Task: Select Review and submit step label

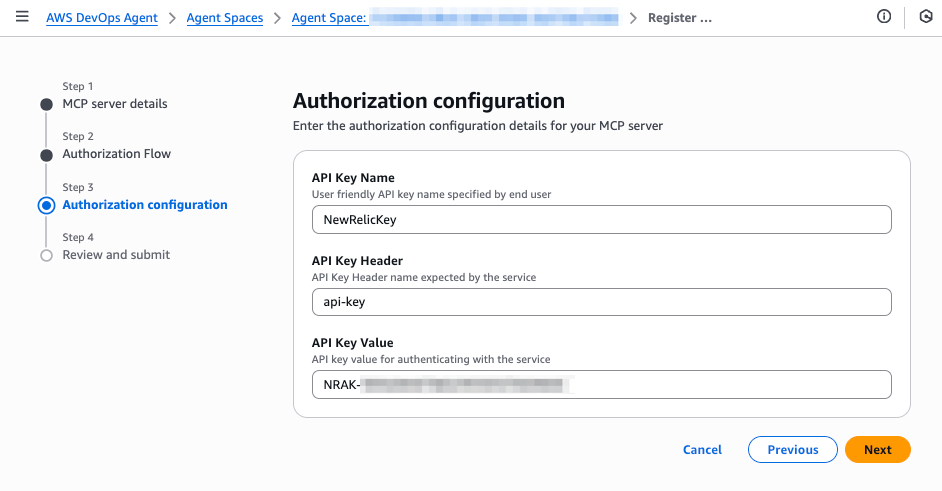Action: click(116, 255)
